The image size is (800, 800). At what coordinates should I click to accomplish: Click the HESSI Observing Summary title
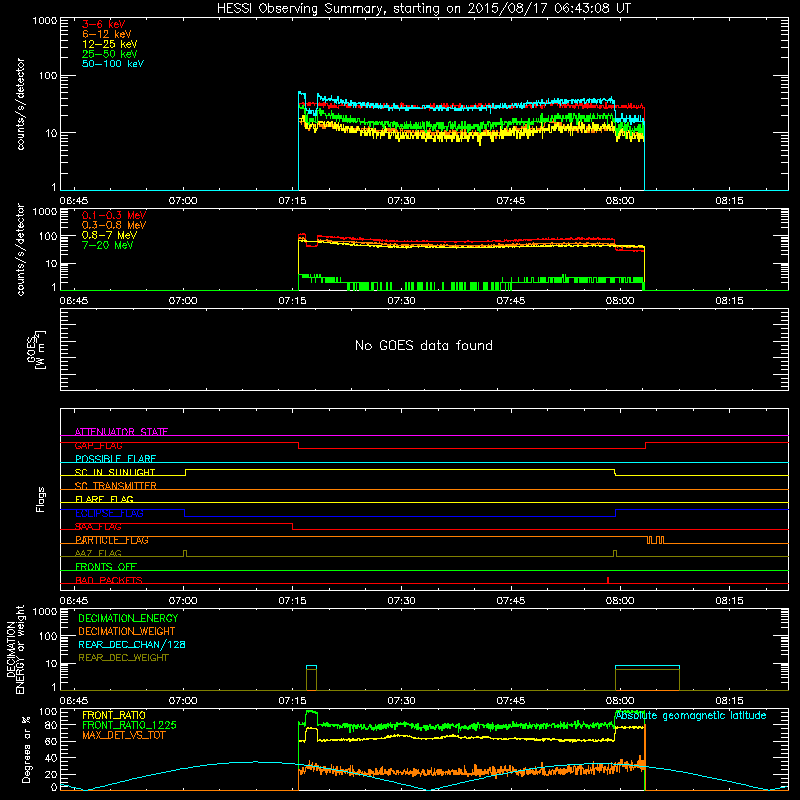(x=424, y=9)
